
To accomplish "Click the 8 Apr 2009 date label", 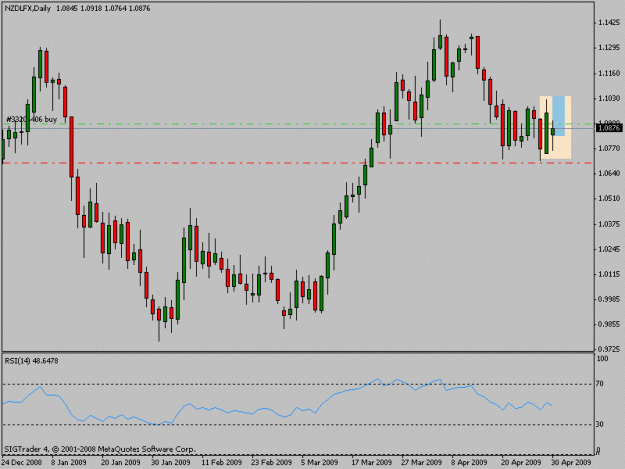I will pyautogui.click(x=469, y=463).
